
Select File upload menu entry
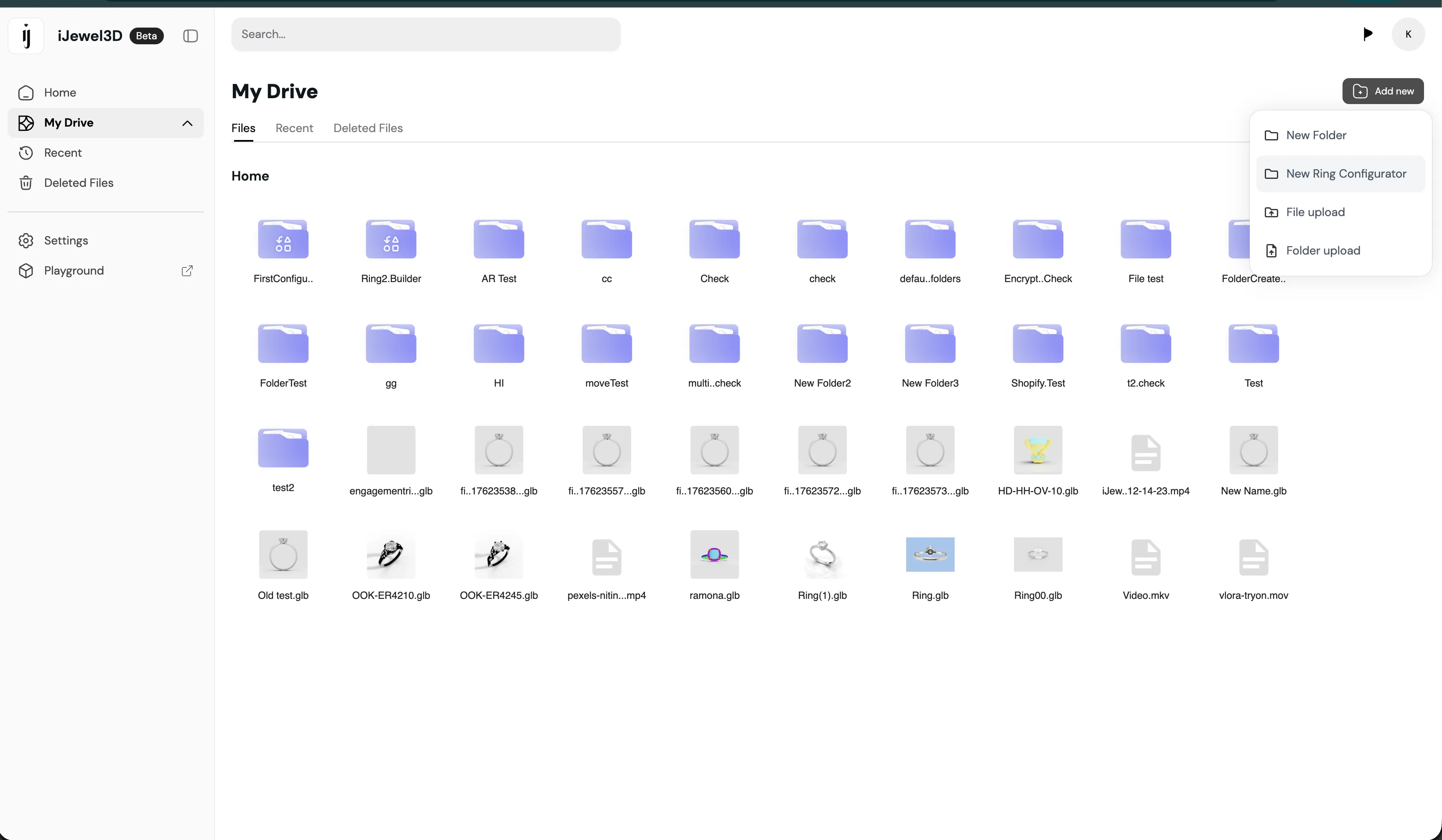click(x=1315, y=212)
